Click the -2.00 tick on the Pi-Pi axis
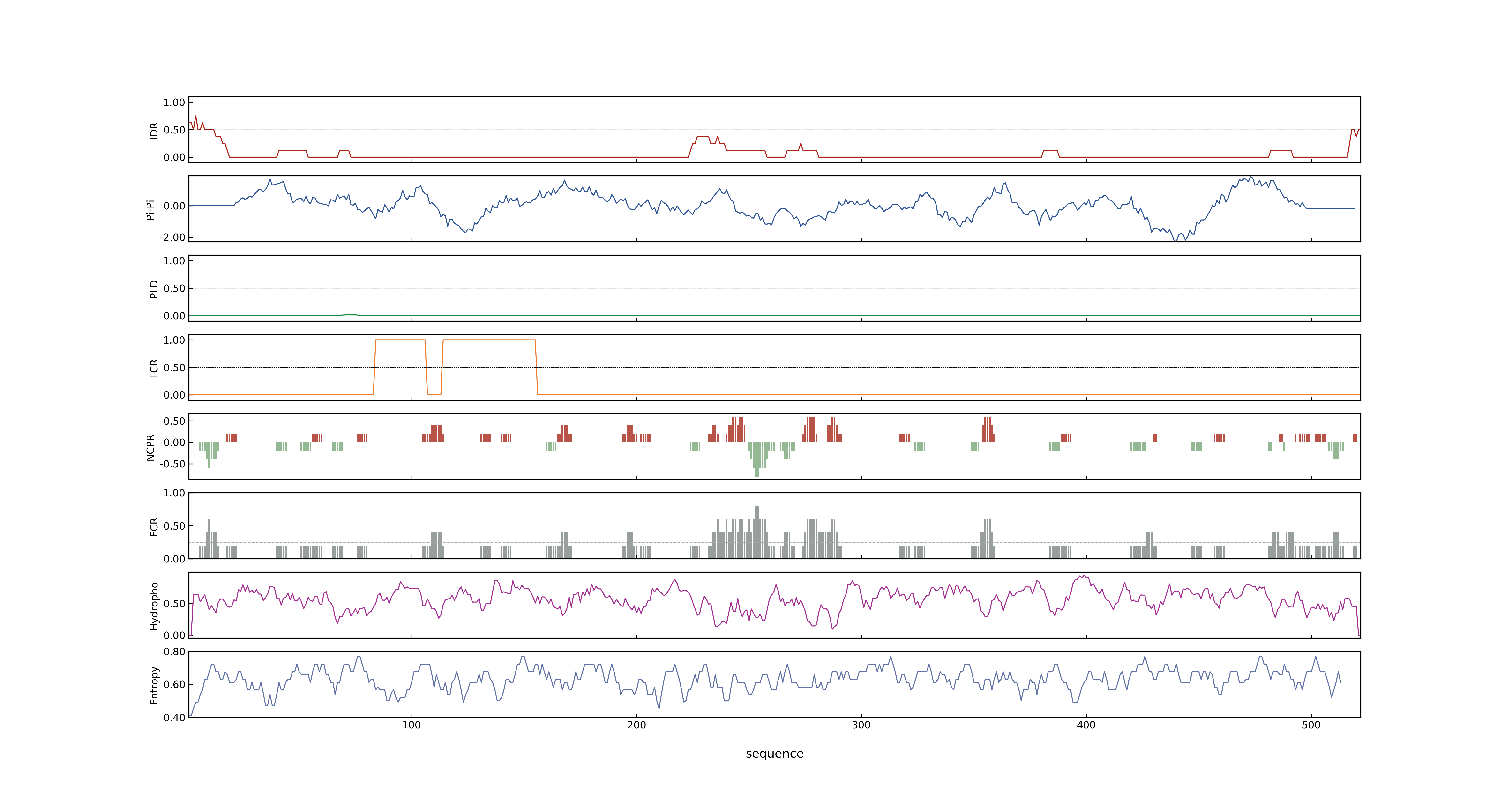The width and height of the screenshot is (1512, 806). pyautogui.click(x=172, y=237)
